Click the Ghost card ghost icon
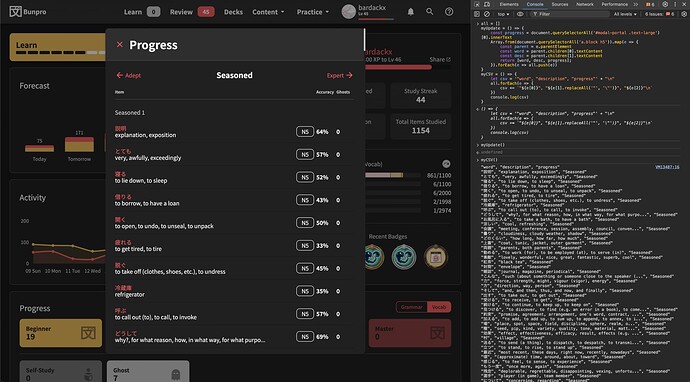This screenshot has height=382, width=690. pyautogui.click(x=176, y=374)
